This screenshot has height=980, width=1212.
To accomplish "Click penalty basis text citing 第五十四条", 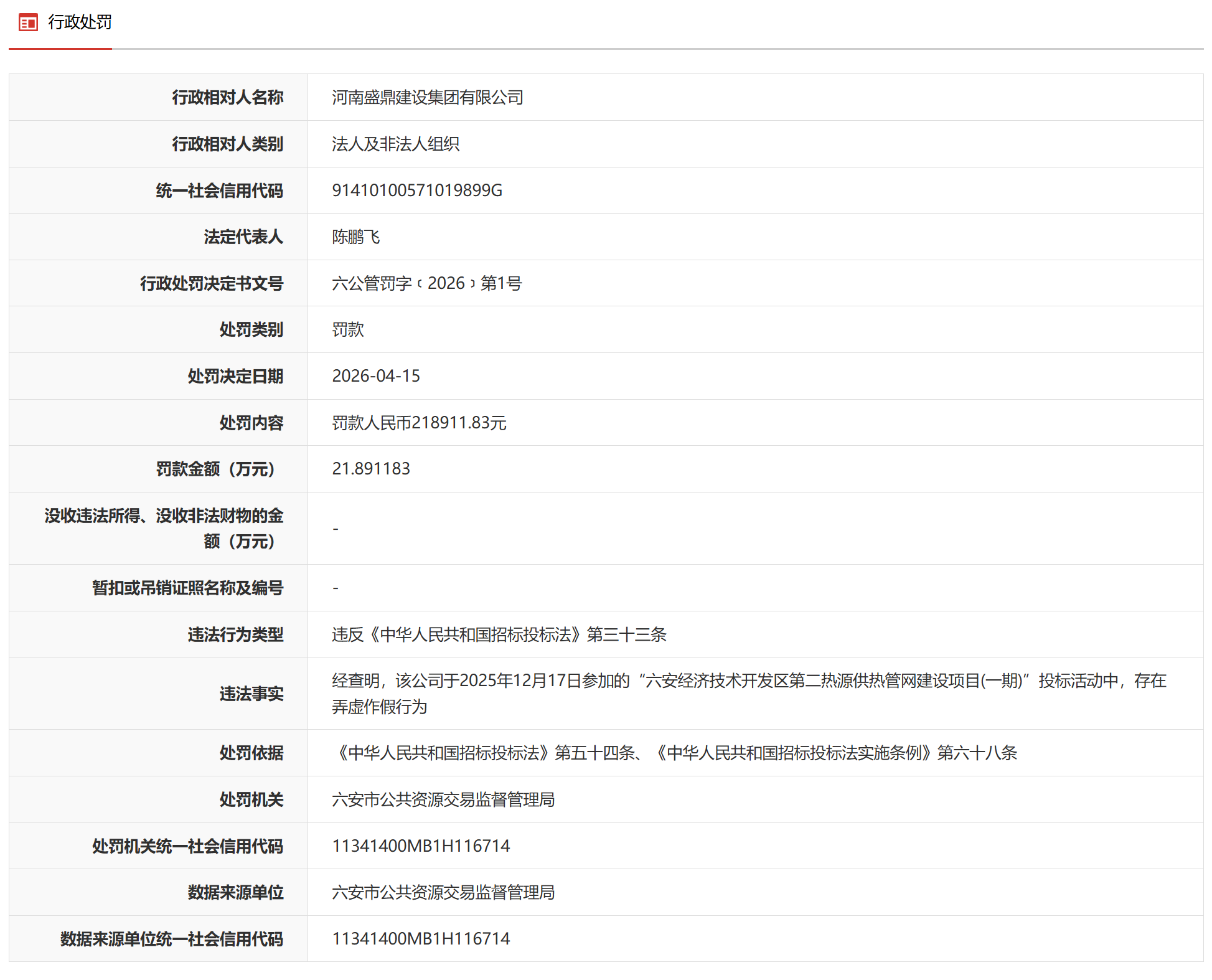I will coord(674,753).
